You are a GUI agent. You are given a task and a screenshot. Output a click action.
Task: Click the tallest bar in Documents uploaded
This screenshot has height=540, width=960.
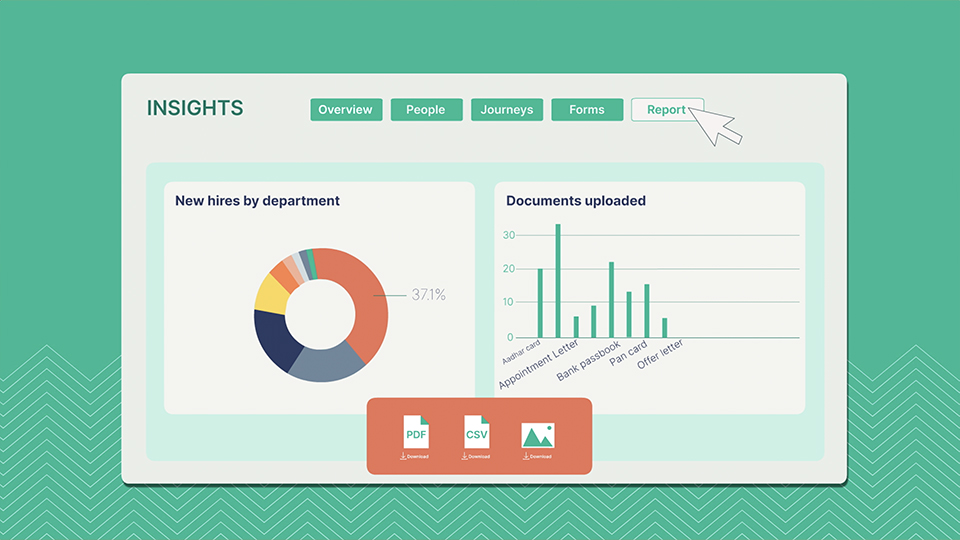coord(558,280)
